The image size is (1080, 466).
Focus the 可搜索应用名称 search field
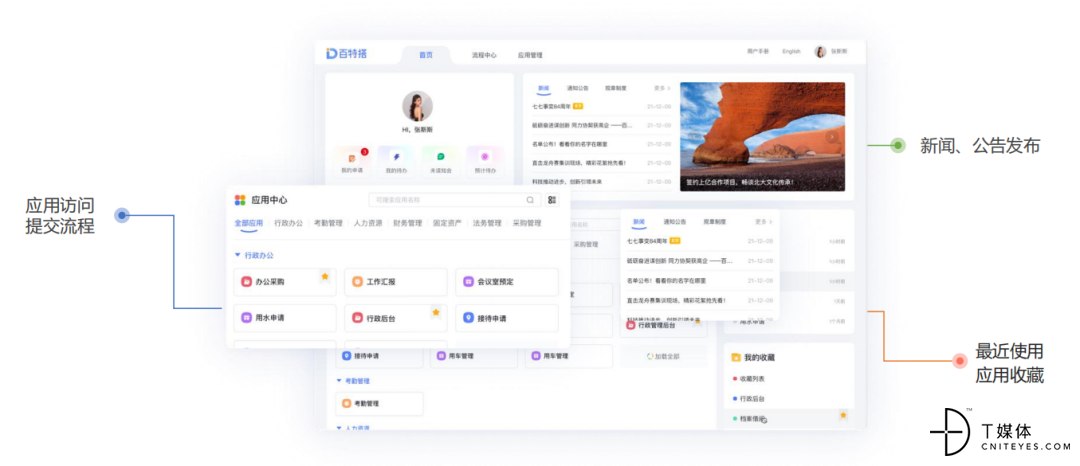click(x=455, y=200)
